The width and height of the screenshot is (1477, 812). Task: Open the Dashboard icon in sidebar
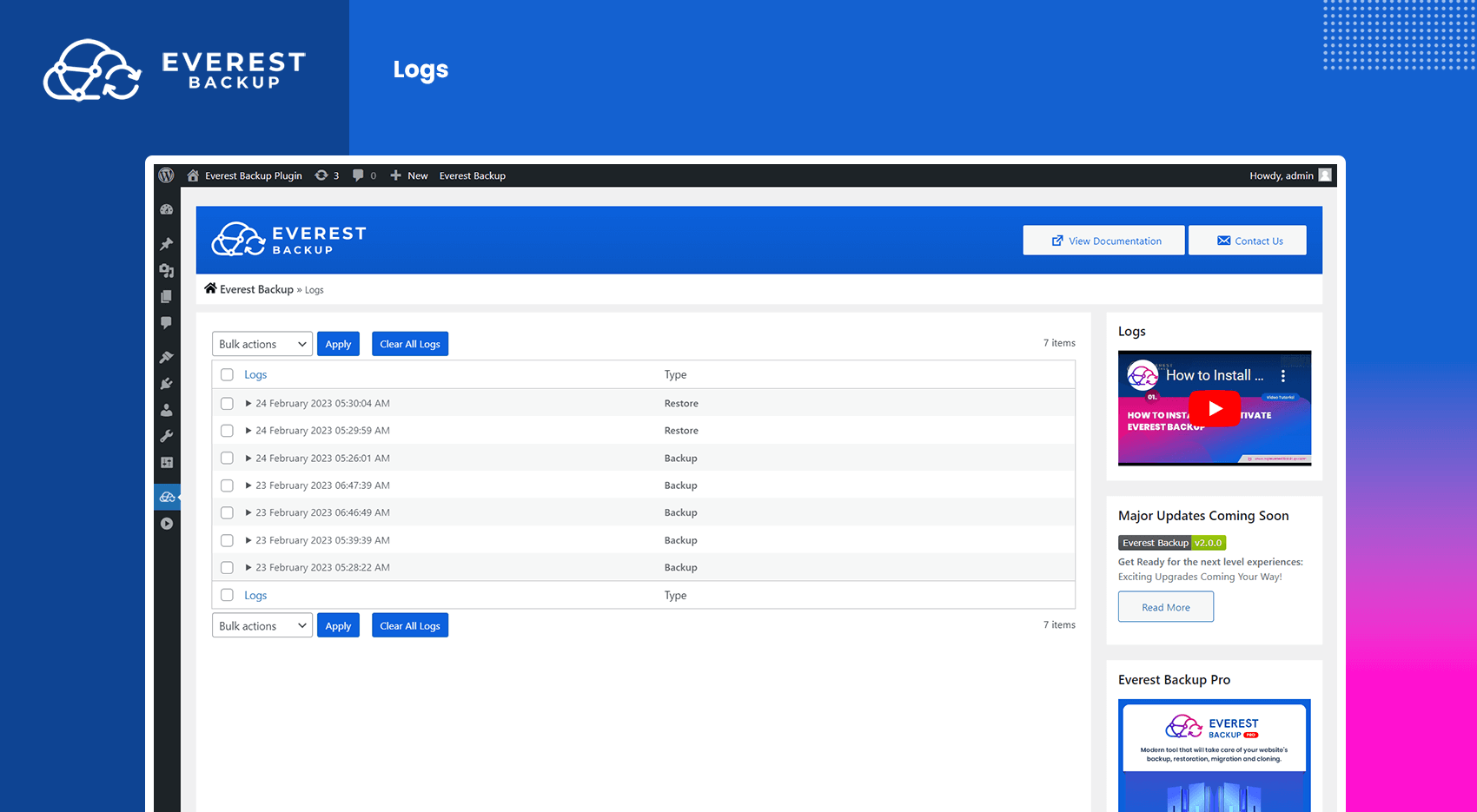pyautogui.click(x=167, y=209)
